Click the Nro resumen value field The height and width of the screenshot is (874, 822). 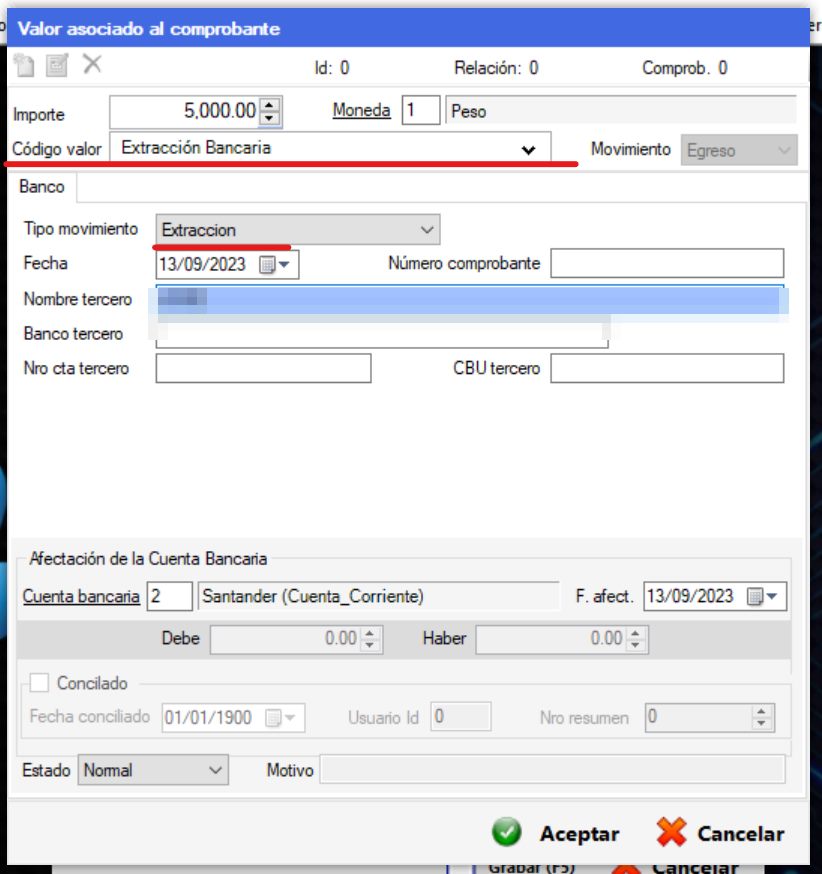[698, 717]
